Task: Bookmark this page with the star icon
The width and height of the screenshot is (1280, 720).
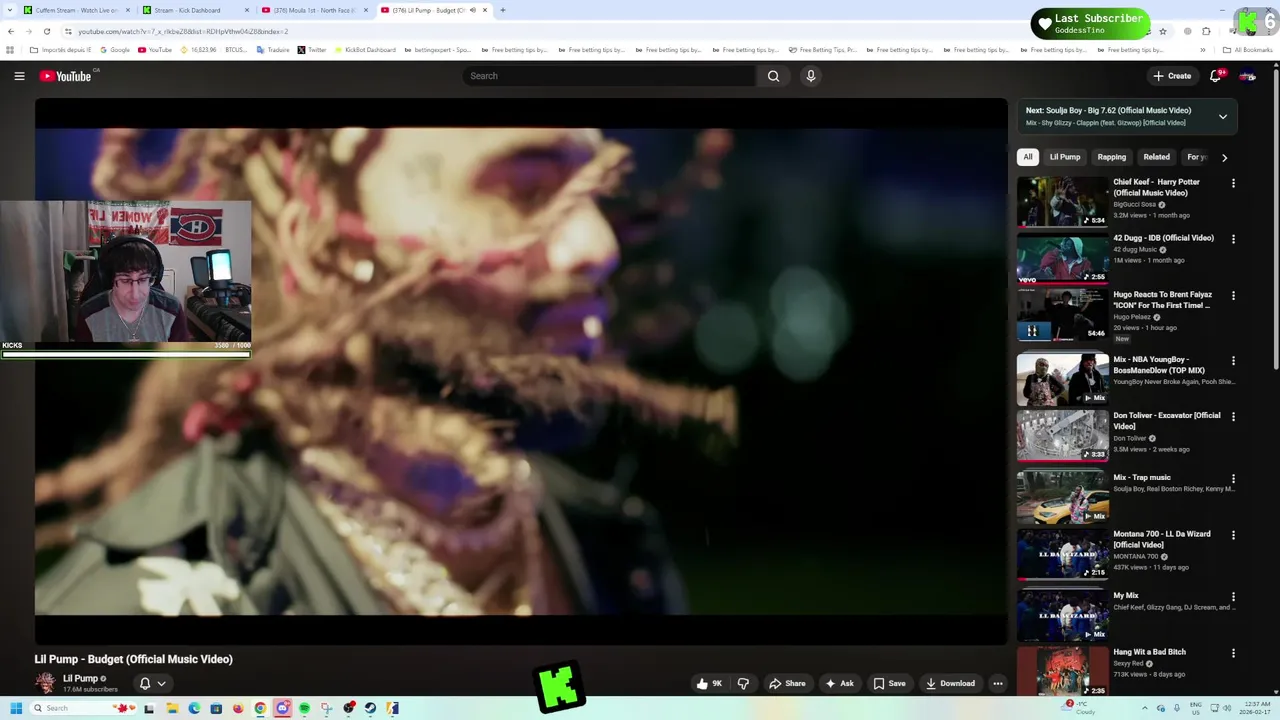Action: 1162,31
